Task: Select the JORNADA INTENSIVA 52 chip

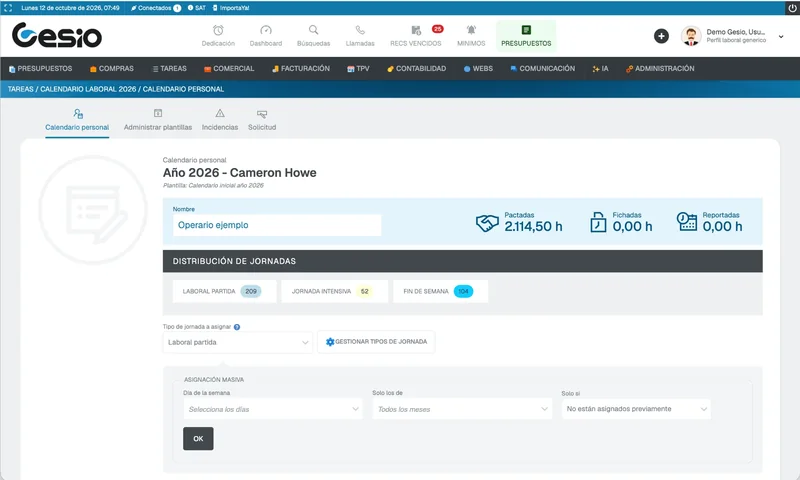Action: (x=334, y=291)
